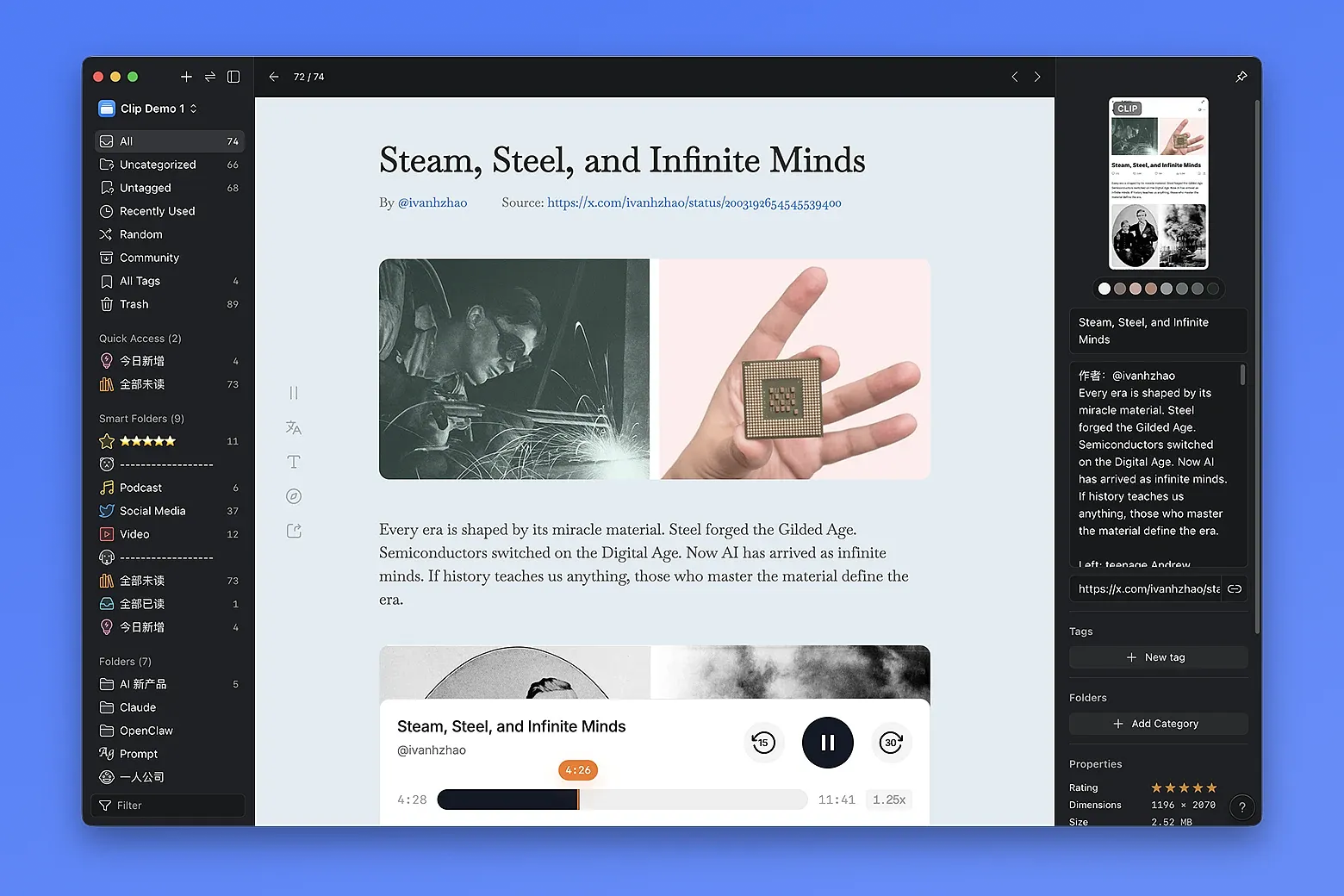
Task: Open the translate tool in the reader sidebar
Action: 294,427
